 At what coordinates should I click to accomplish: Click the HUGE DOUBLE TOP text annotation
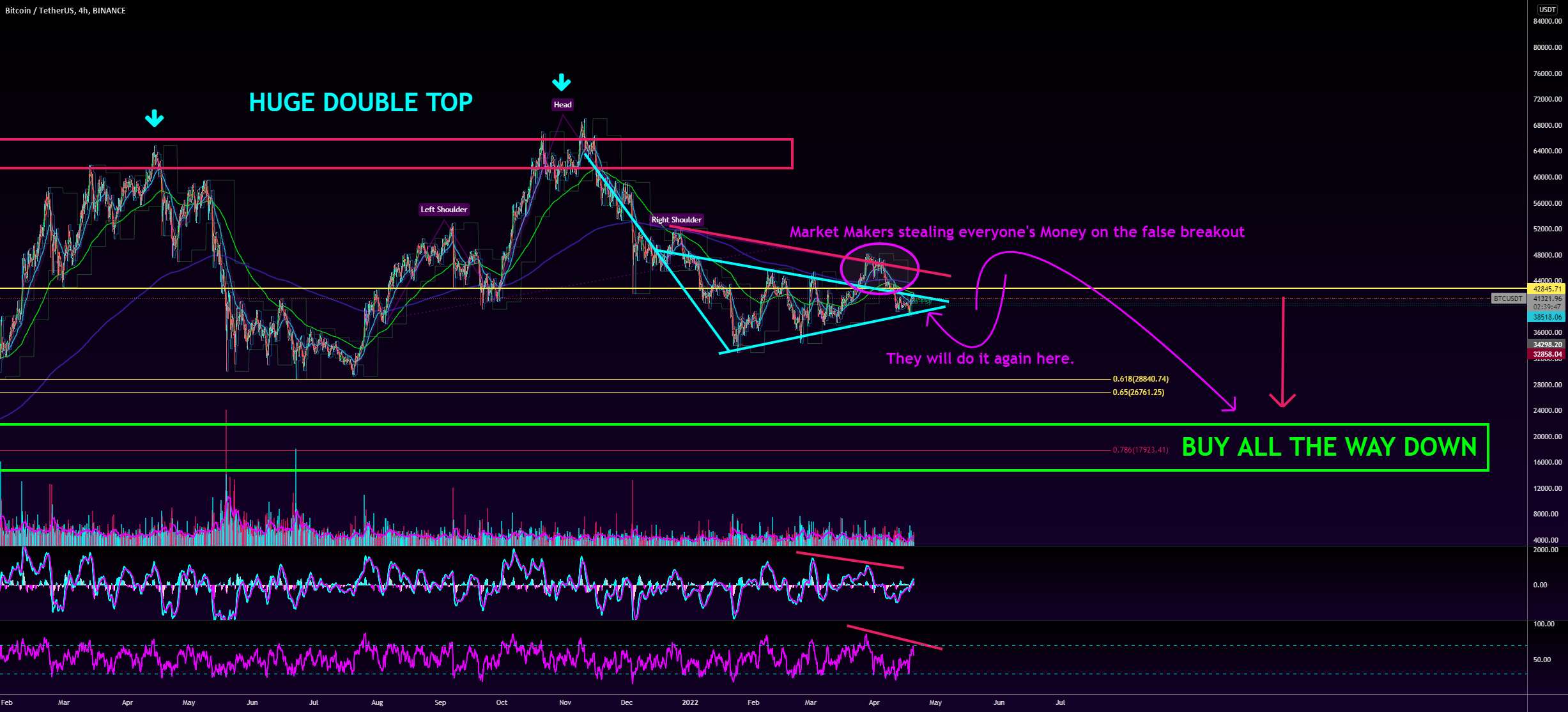[x=360, y=102]
